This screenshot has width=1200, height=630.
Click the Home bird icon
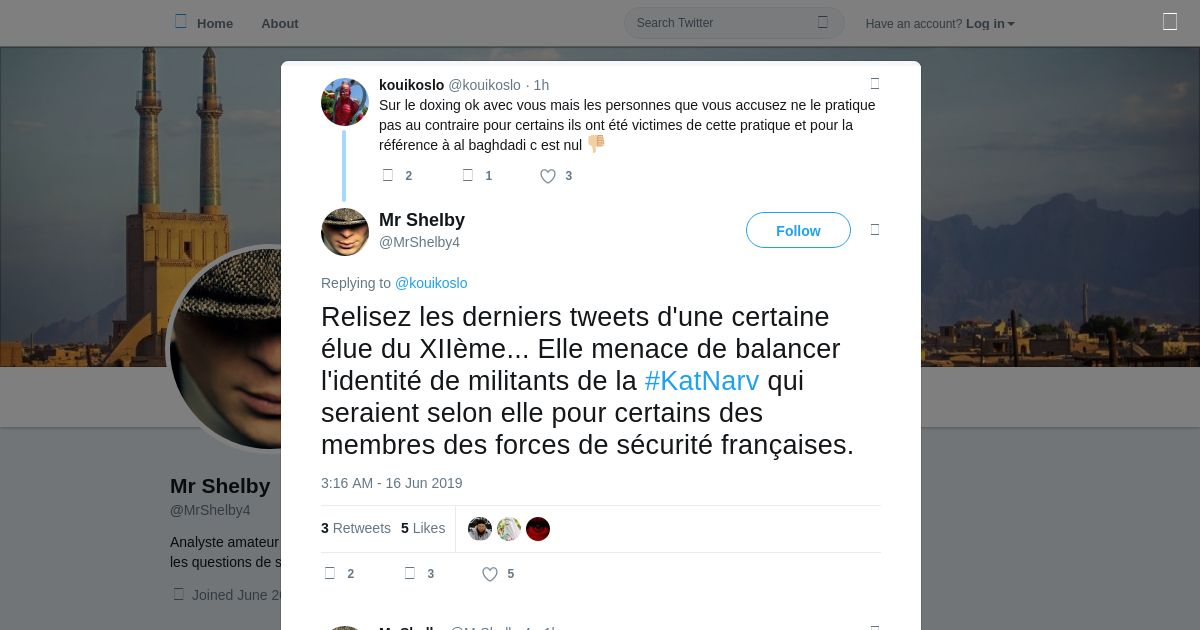pyautogui.click(x=181, y=22)
